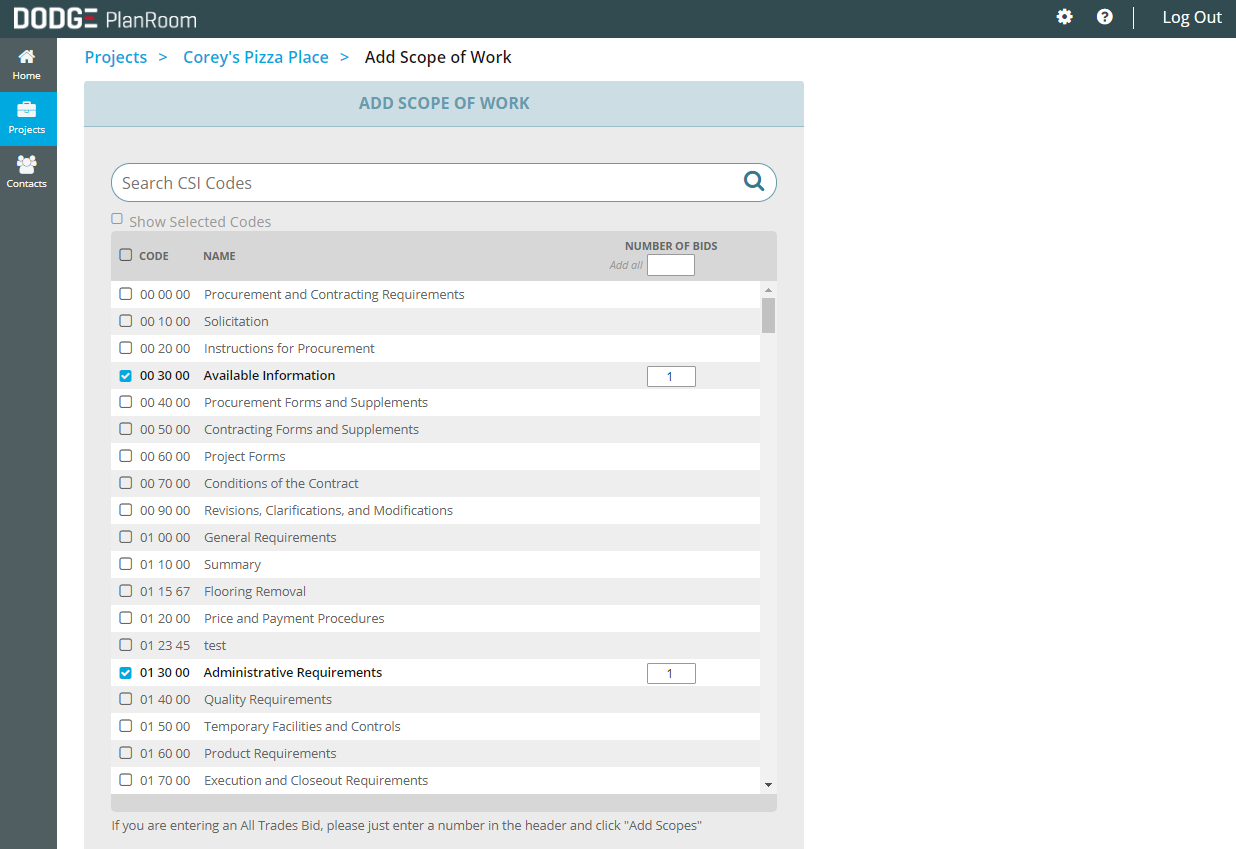Click the Dodge PlanRoom logo
This screenshot has width=1236, height=849.
pyautogui.click(x=105, y=18)
